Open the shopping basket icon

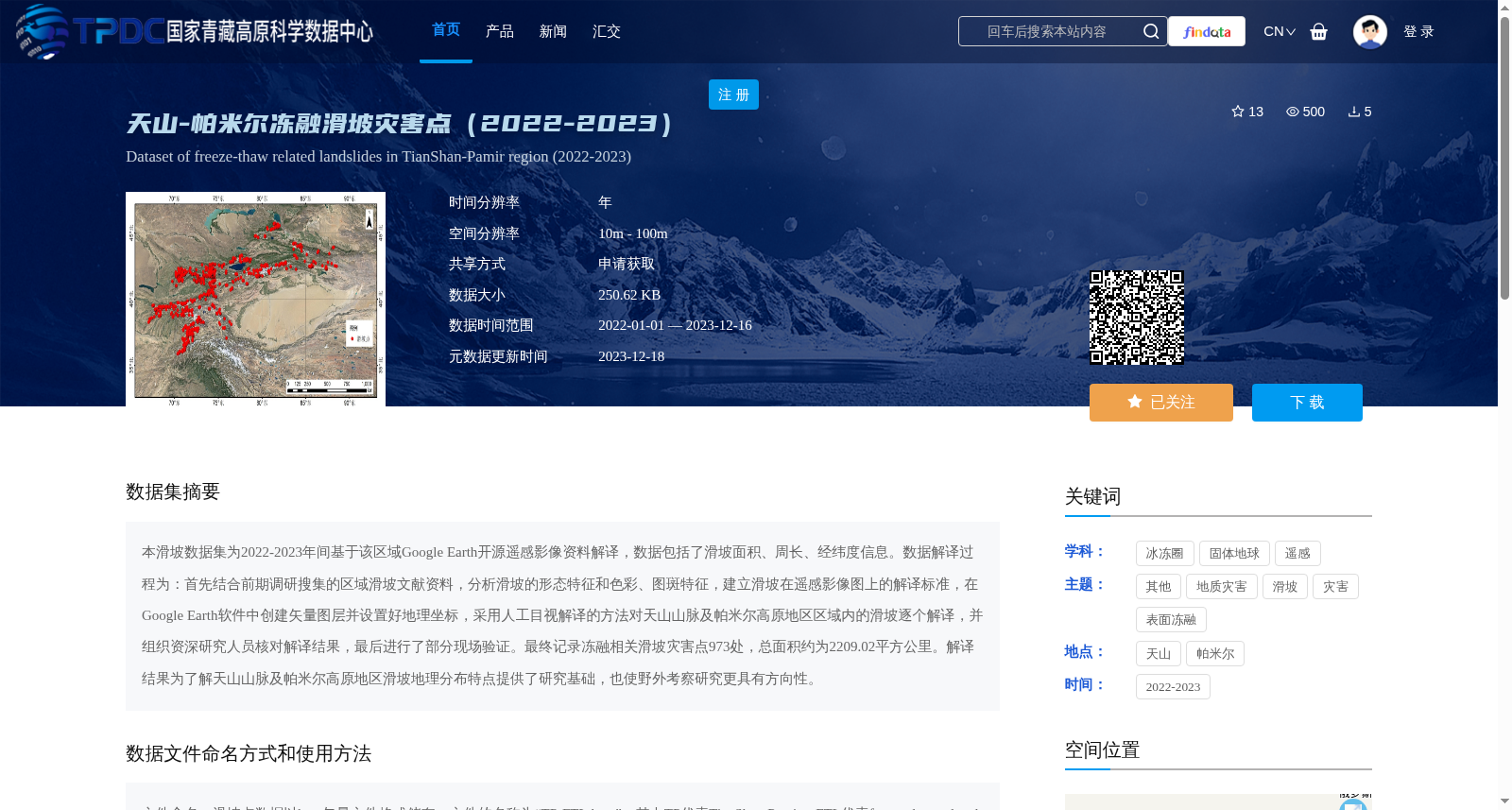(1319, 31)
